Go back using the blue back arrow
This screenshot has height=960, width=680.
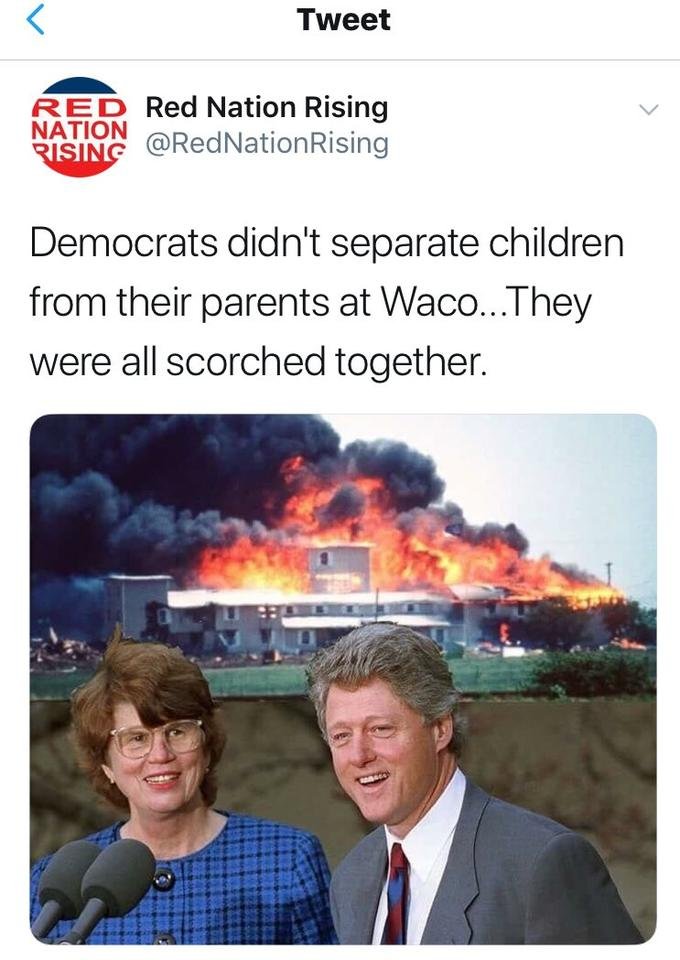(36, 20)
